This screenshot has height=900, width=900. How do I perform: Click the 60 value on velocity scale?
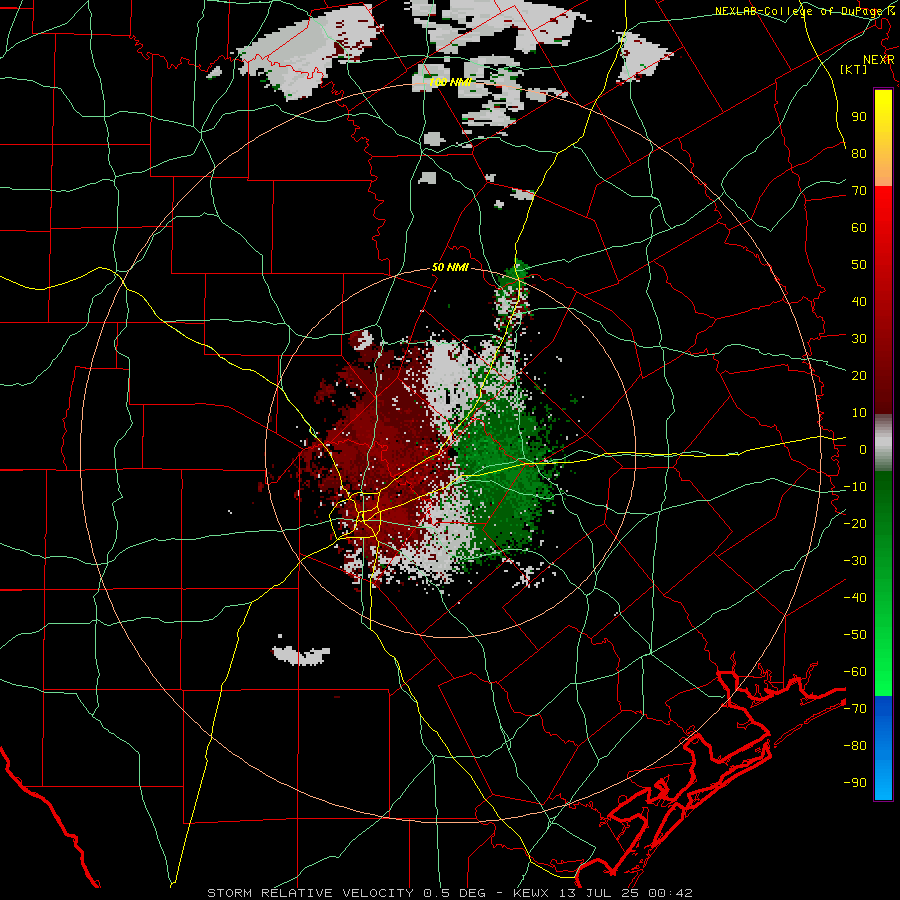[x=859, y=228]
